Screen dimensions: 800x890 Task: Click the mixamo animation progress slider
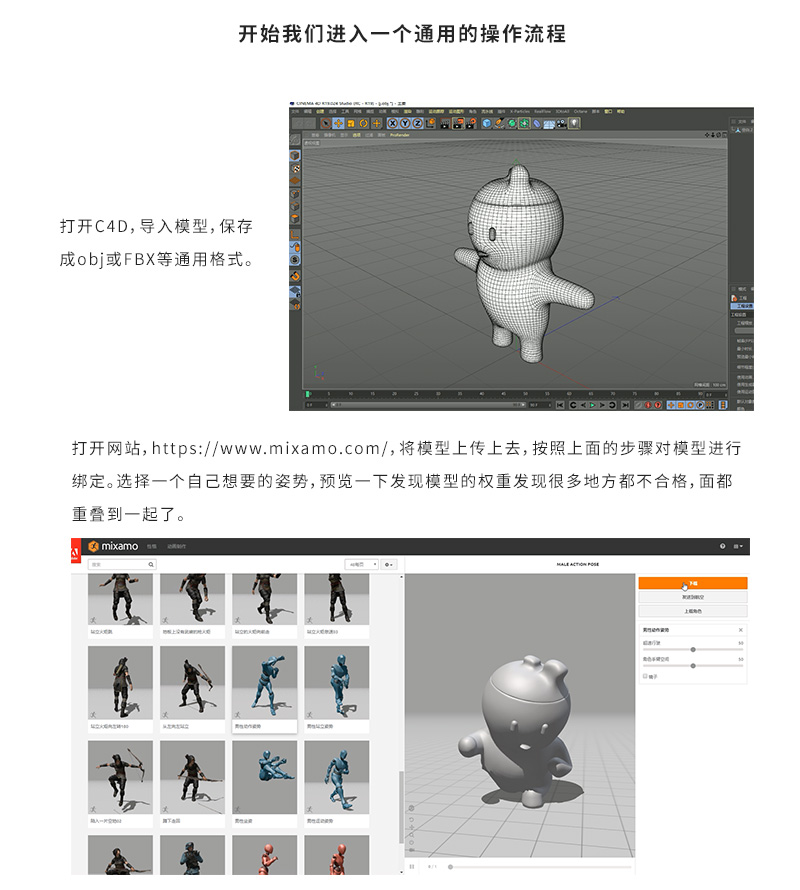point(541,867)
